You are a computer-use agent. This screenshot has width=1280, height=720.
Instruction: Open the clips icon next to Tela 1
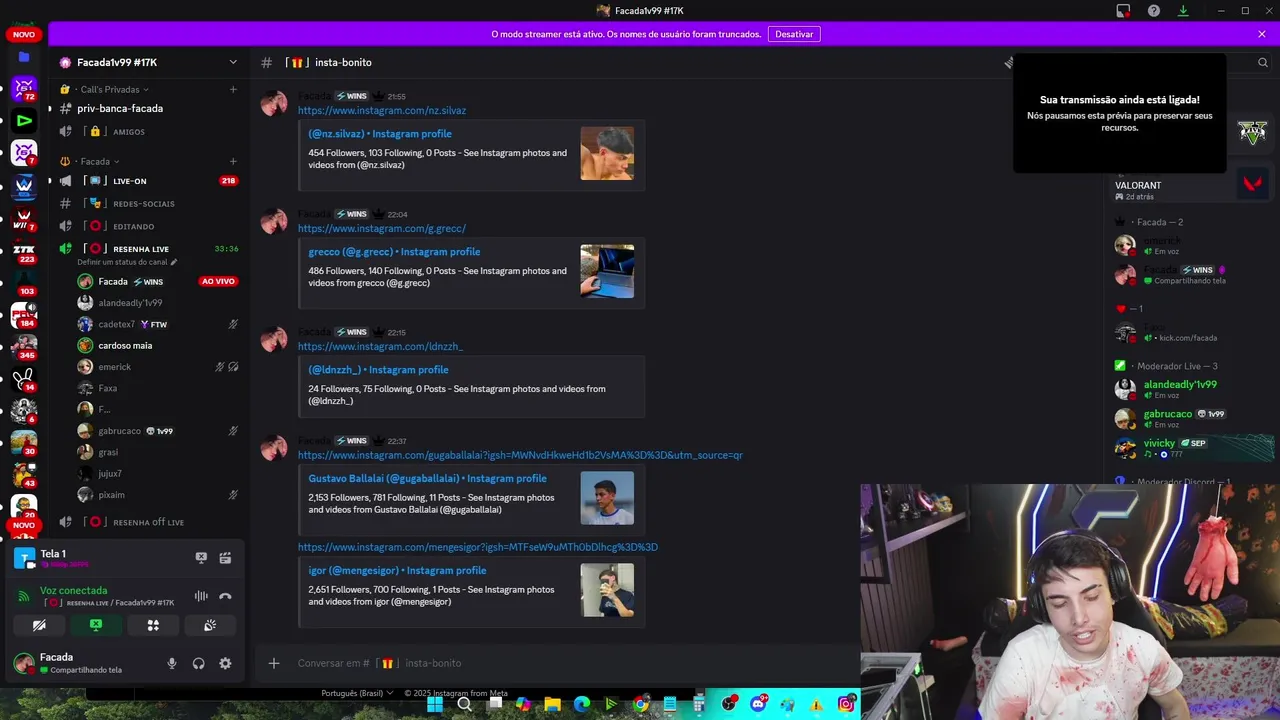(225, 558)
